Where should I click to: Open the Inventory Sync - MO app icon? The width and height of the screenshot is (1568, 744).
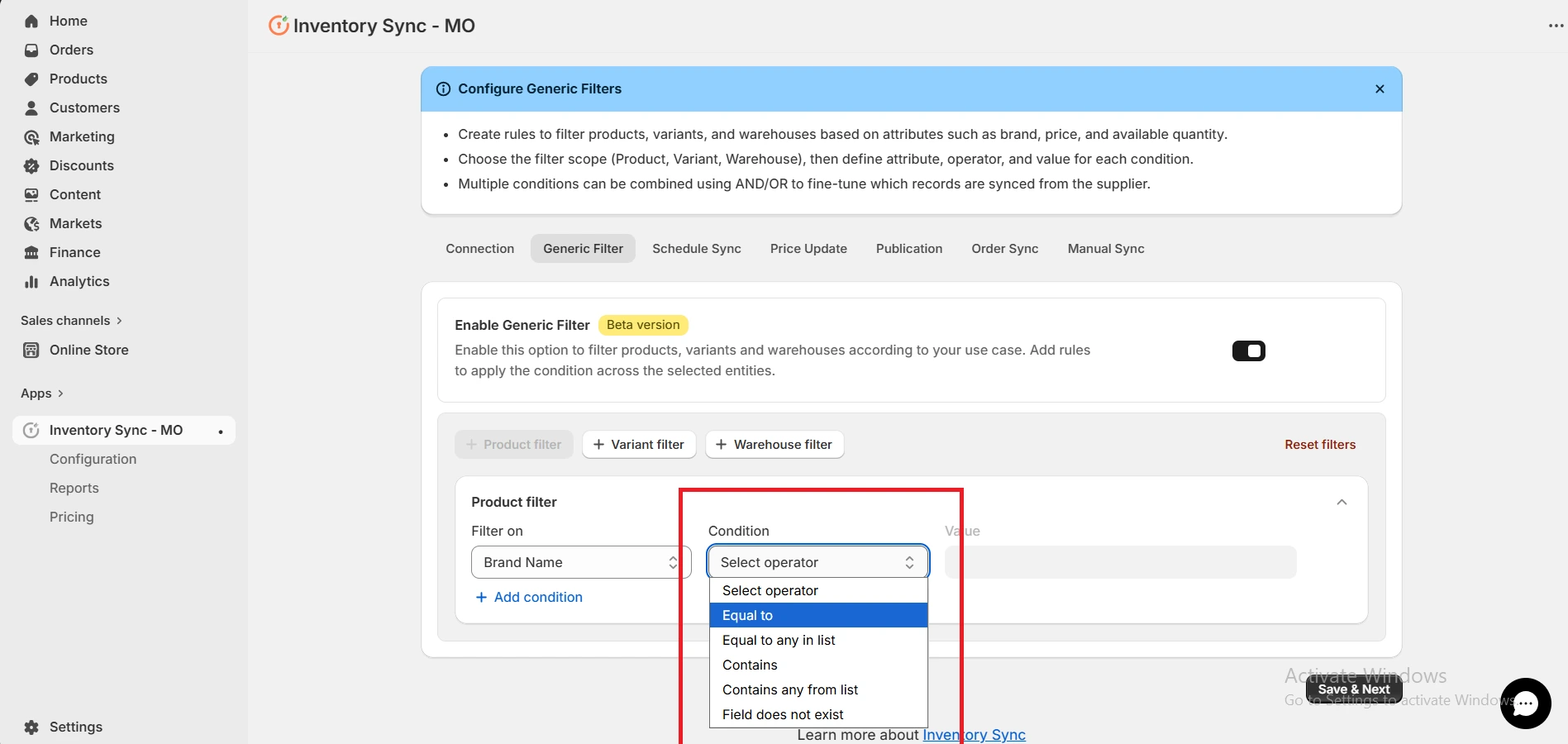click(31, 430)
